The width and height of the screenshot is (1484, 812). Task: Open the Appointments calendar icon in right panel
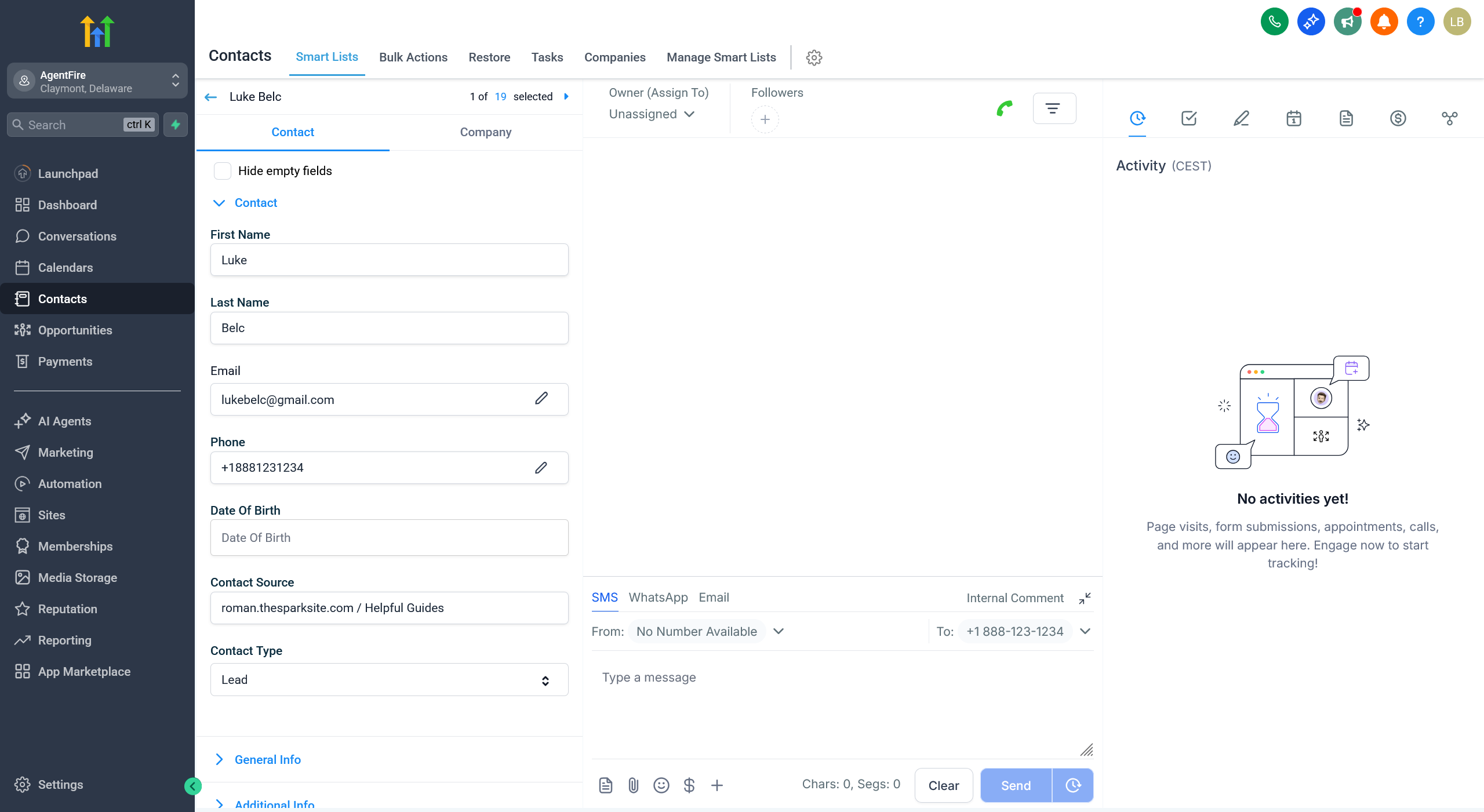pyautogui.click(x=1294, y=118)
